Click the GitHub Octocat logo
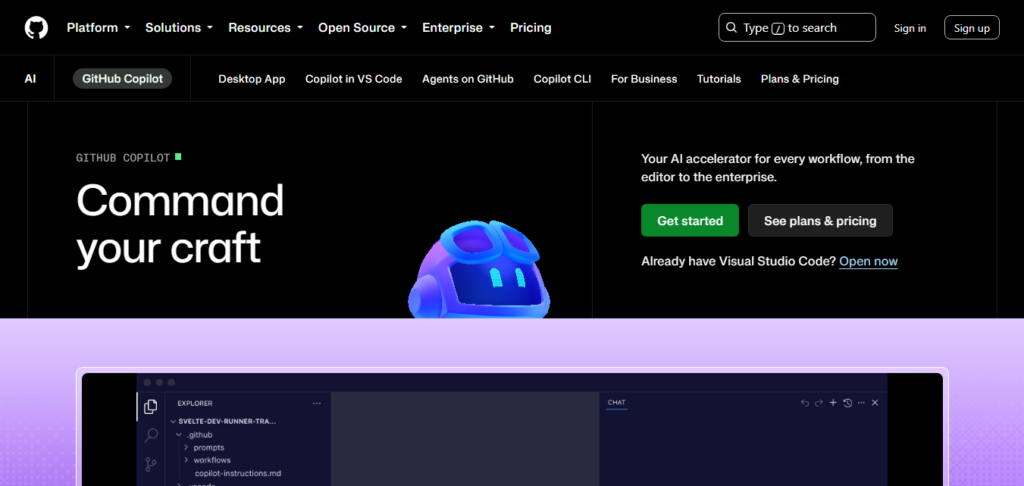Viewport: 1024px width, 486px height. pos(37,27)
